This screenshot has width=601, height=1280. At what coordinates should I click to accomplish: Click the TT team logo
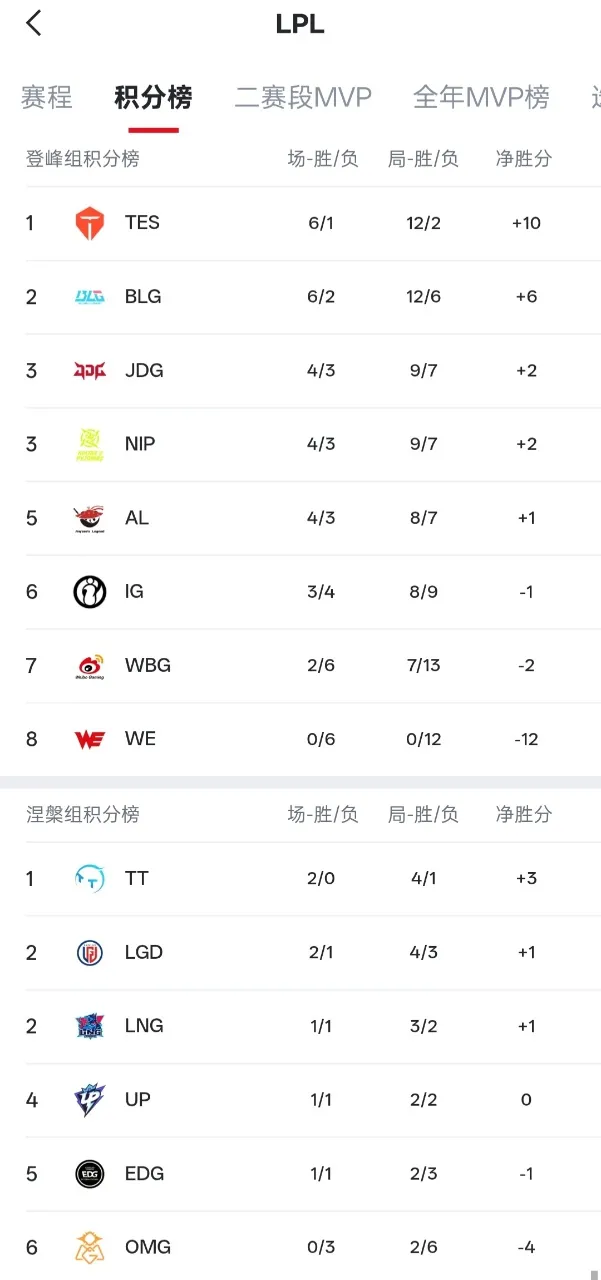[89, 879]
